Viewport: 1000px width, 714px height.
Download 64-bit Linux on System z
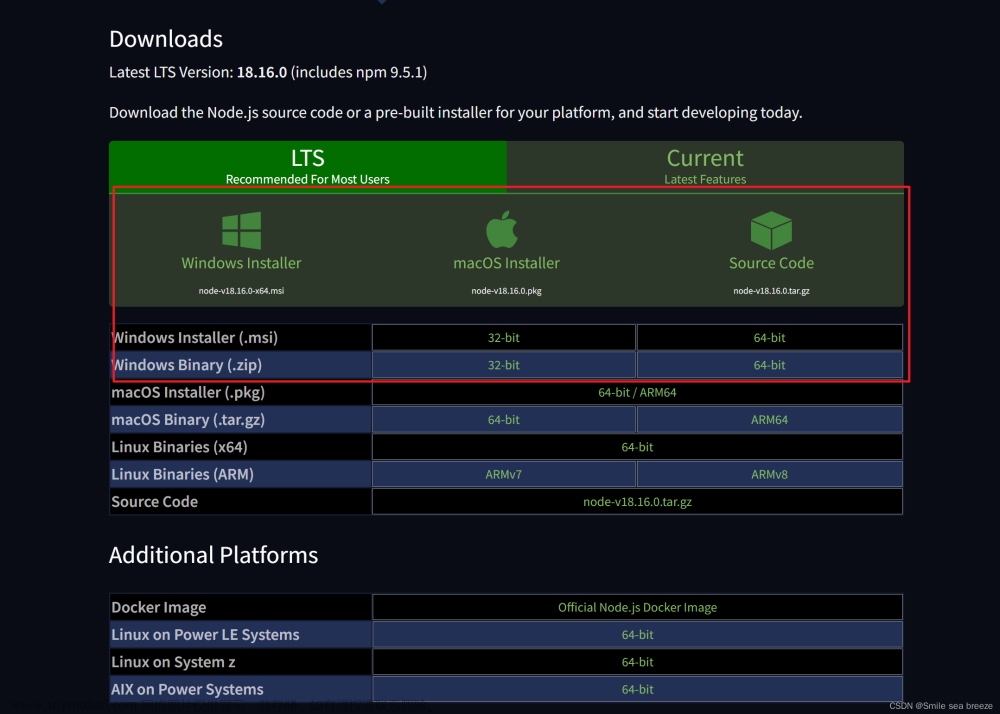coord(637,662)
